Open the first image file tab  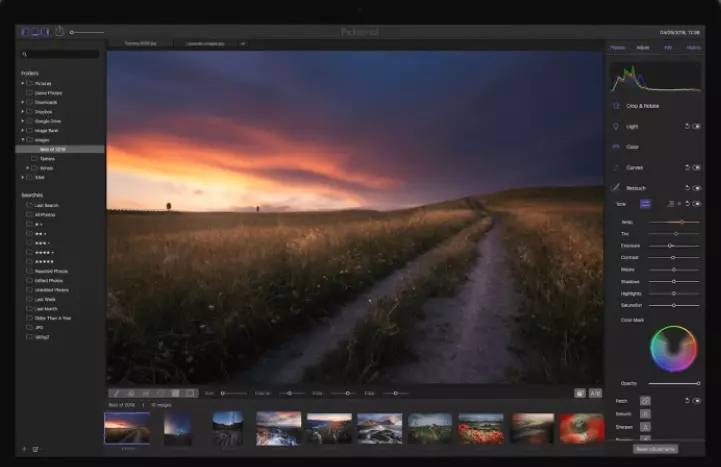coord(140,44)
